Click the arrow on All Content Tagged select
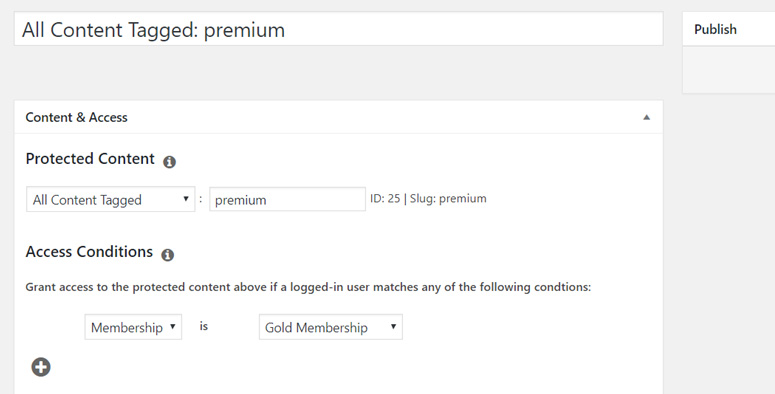This screenshot has height=394, width=775. click(x=186, y=199)
